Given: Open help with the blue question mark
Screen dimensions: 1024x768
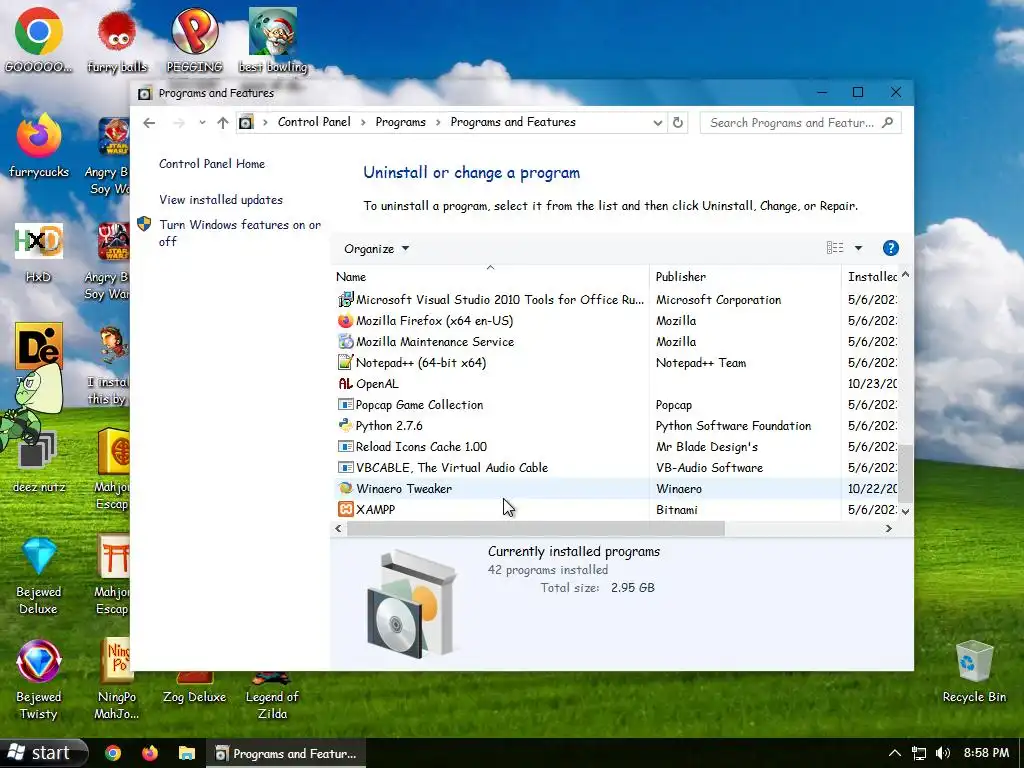Looking at the screenshot, I should [x=890, y=248].
